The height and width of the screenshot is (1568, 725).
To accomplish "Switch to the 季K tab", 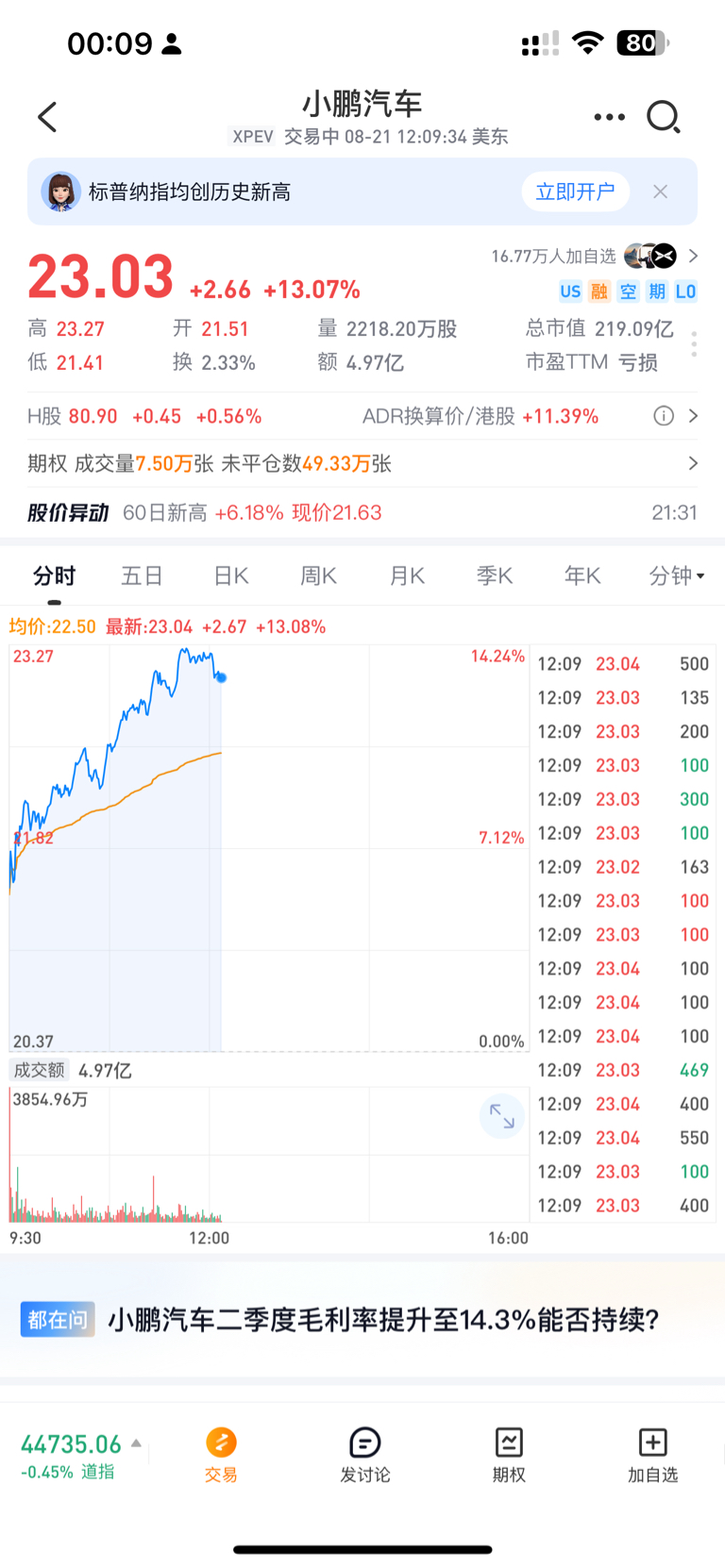I will [495, 575].
